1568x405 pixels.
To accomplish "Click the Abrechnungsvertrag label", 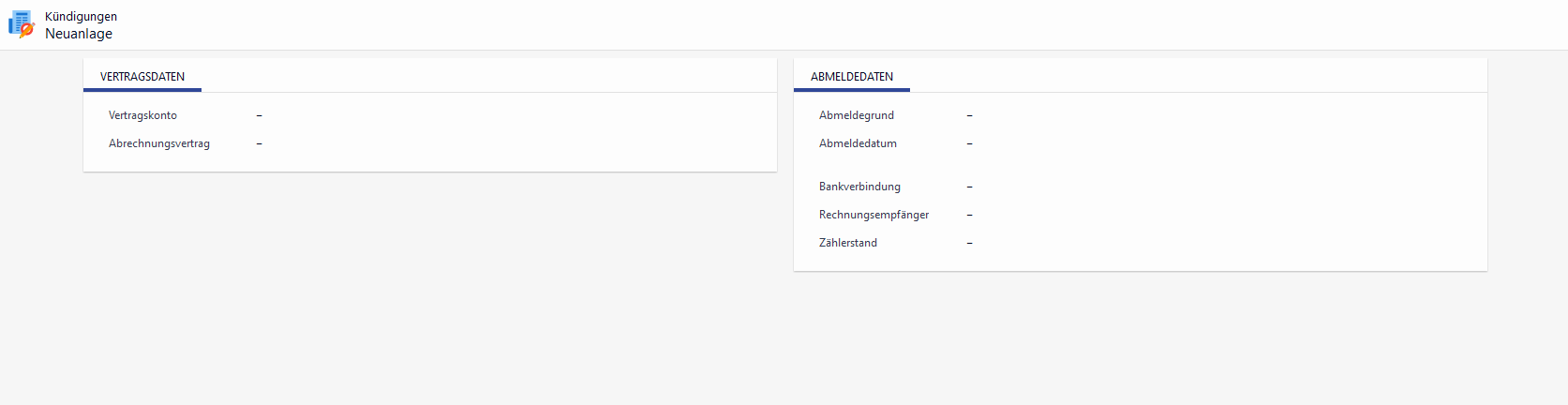I will coord(159,143).
